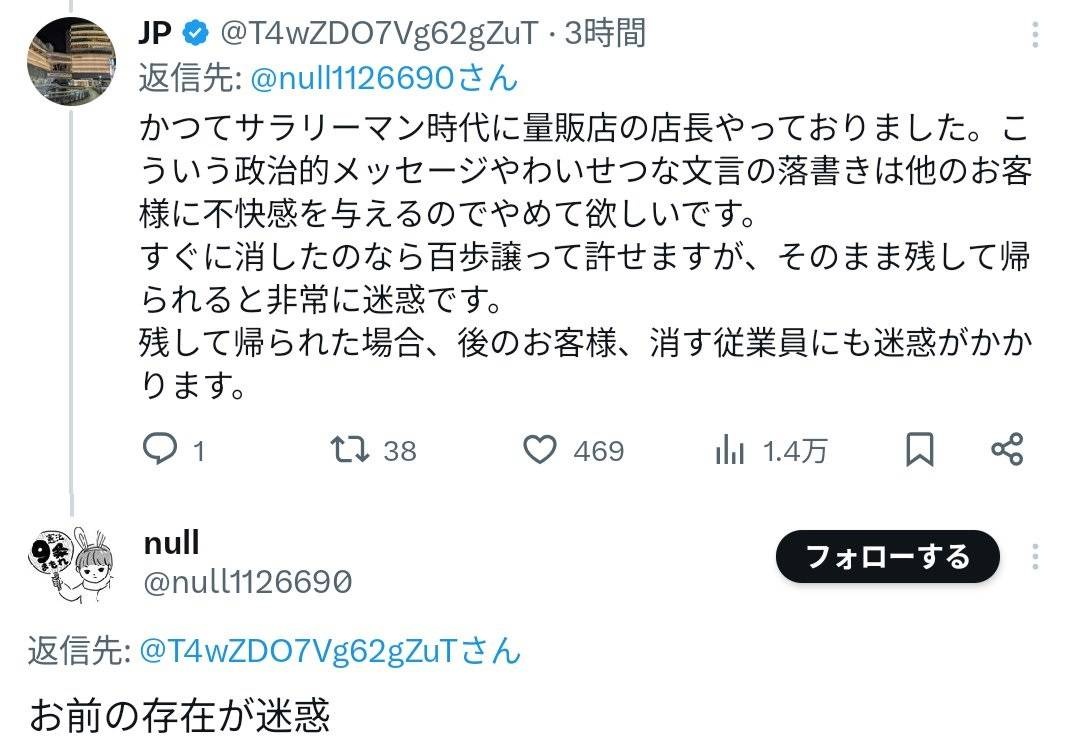This screenshot has height=744, width=1079.
Task: Share the JP post using the share icon
Action: click(1007, 450)
